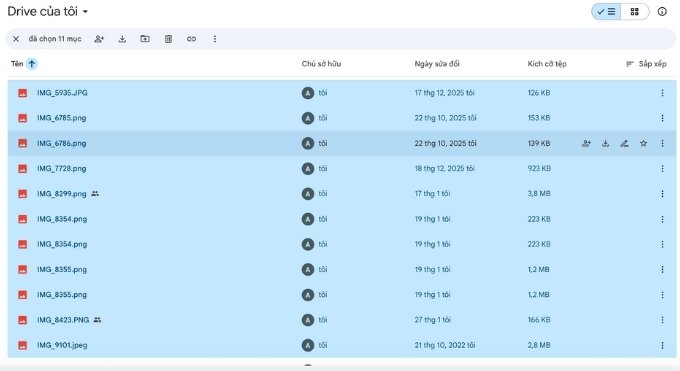Switch to list view layout
This screenshot has height=371, width=680.
click(606, 12)
